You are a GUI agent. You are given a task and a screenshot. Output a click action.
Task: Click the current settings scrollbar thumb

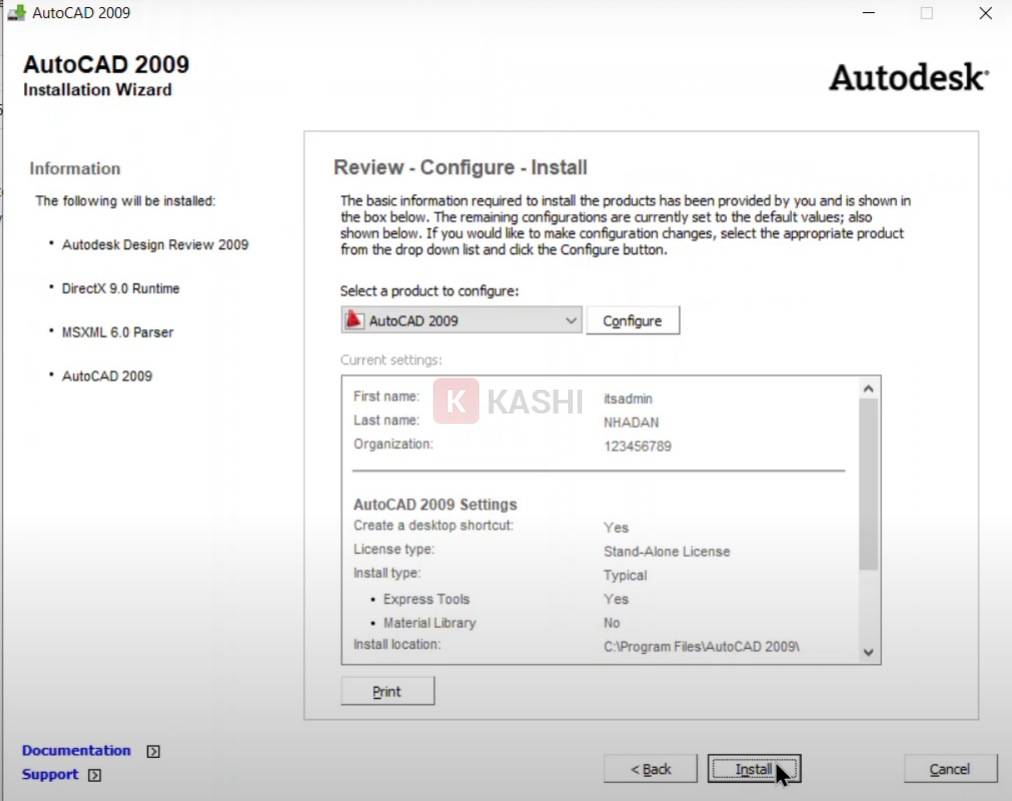[x=868, y=480]
